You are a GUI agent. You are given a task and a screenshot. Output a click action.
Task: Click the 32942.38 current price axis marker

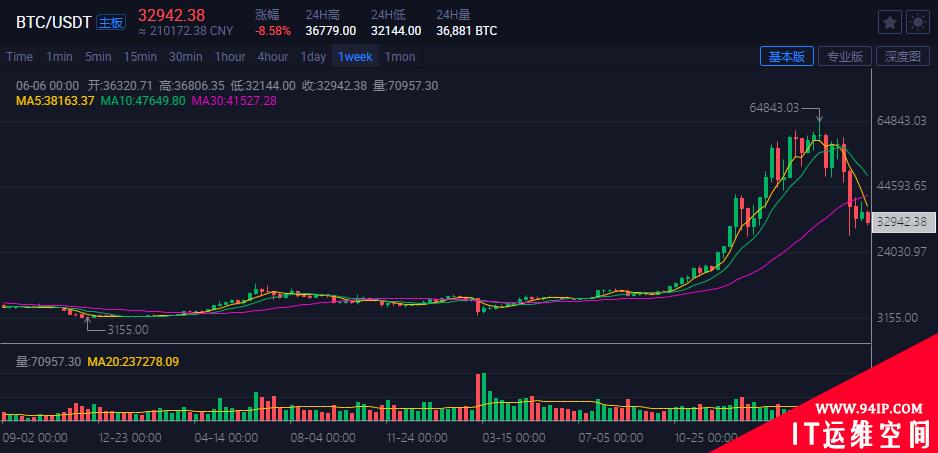[902, 221]
